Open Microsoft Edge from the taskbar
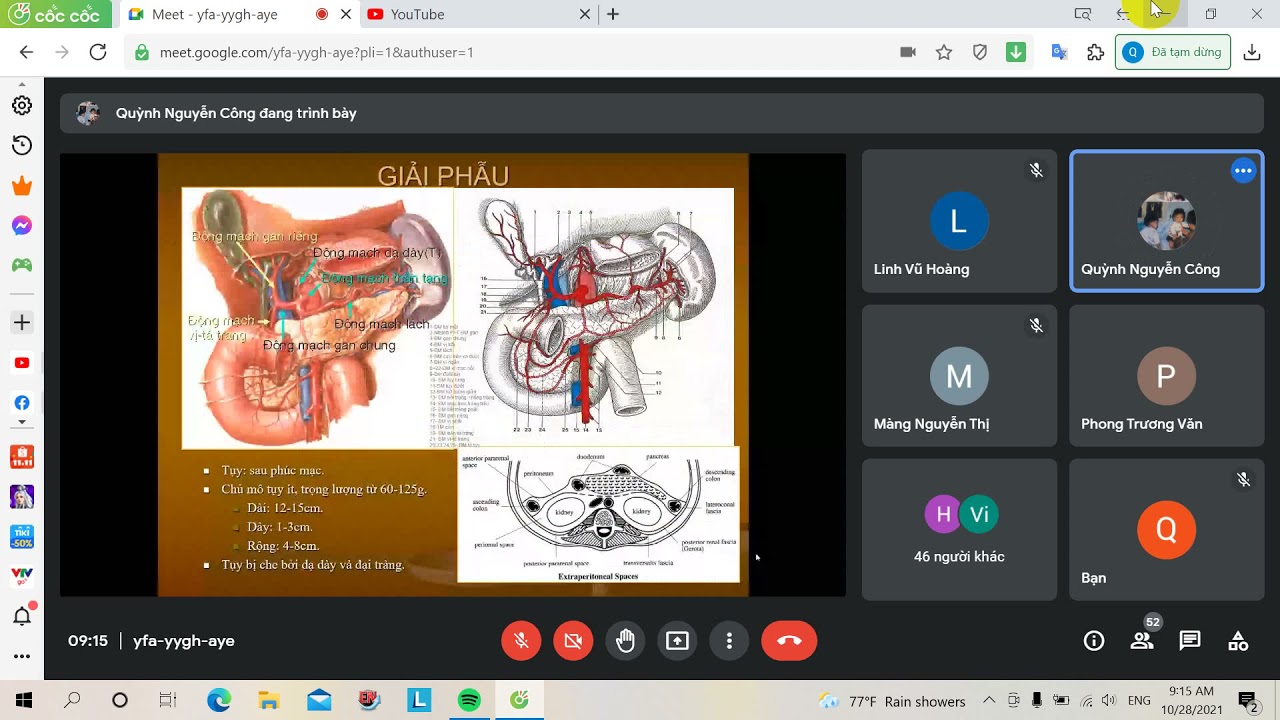The height and width of the screenshot is (720, 1280). pyautogui.click(x=219, y=700)
